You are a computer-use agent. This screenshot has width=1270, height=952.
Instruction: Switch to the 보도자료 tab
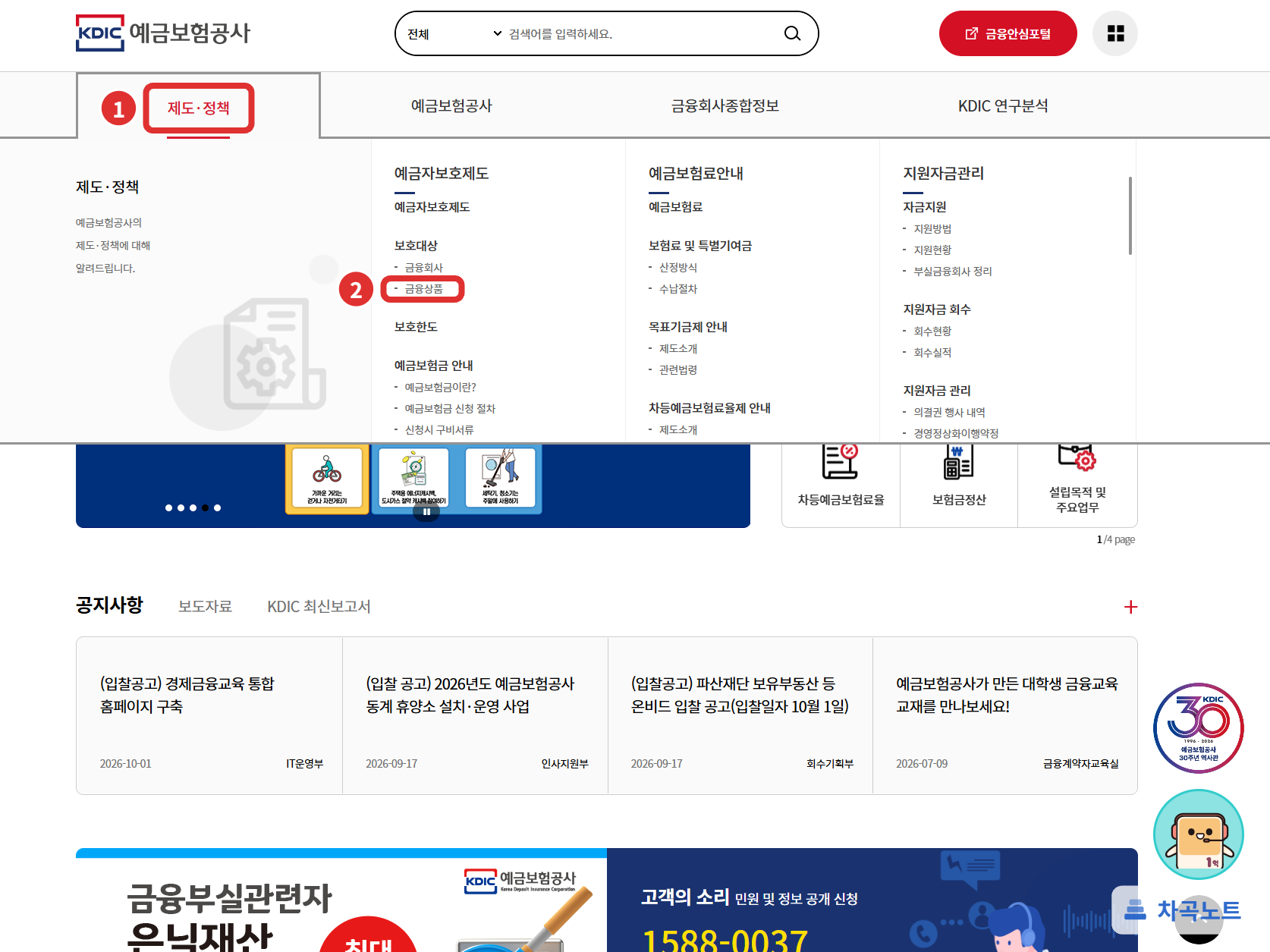(x=205, y=606)
